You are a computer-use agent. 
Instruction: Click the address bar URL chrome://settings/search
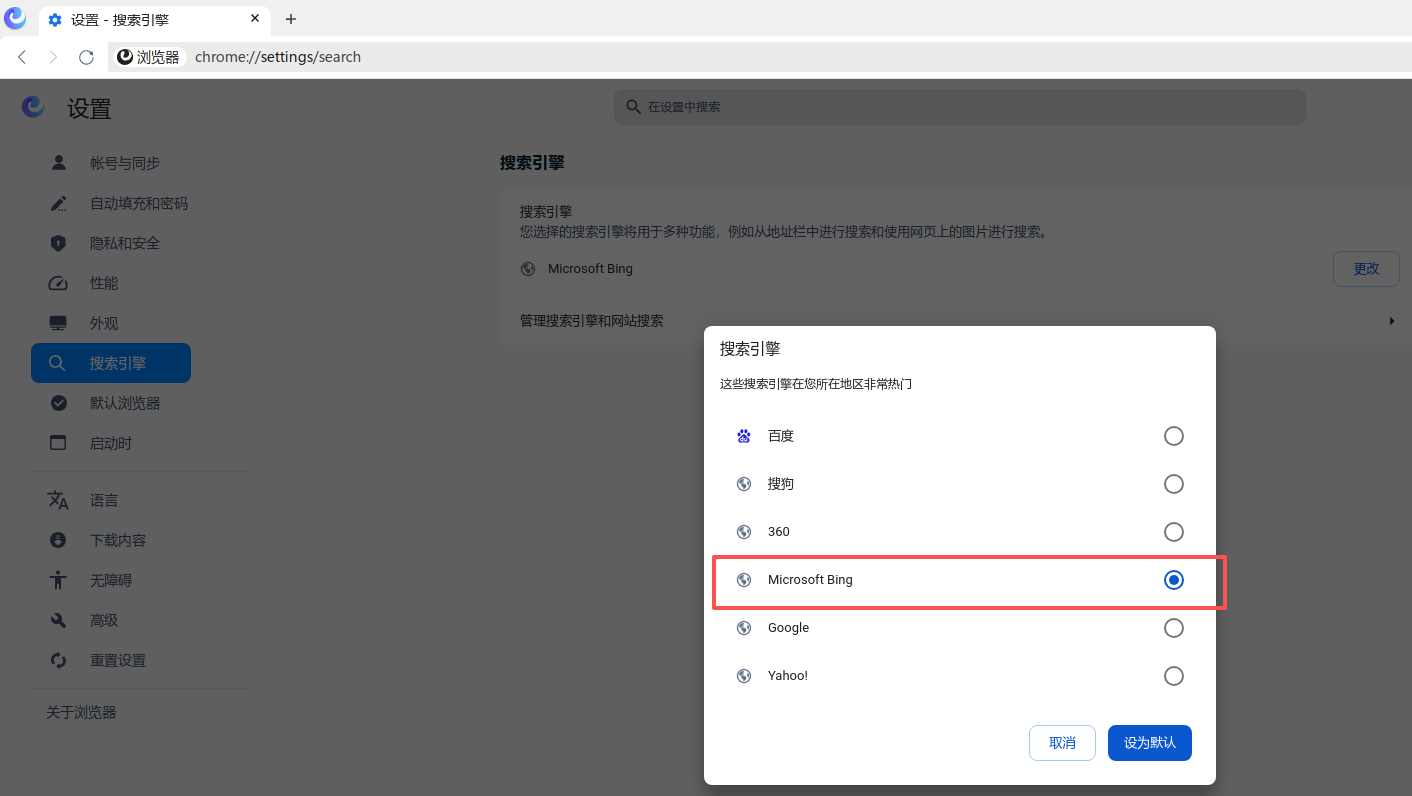tap(278, 57)
